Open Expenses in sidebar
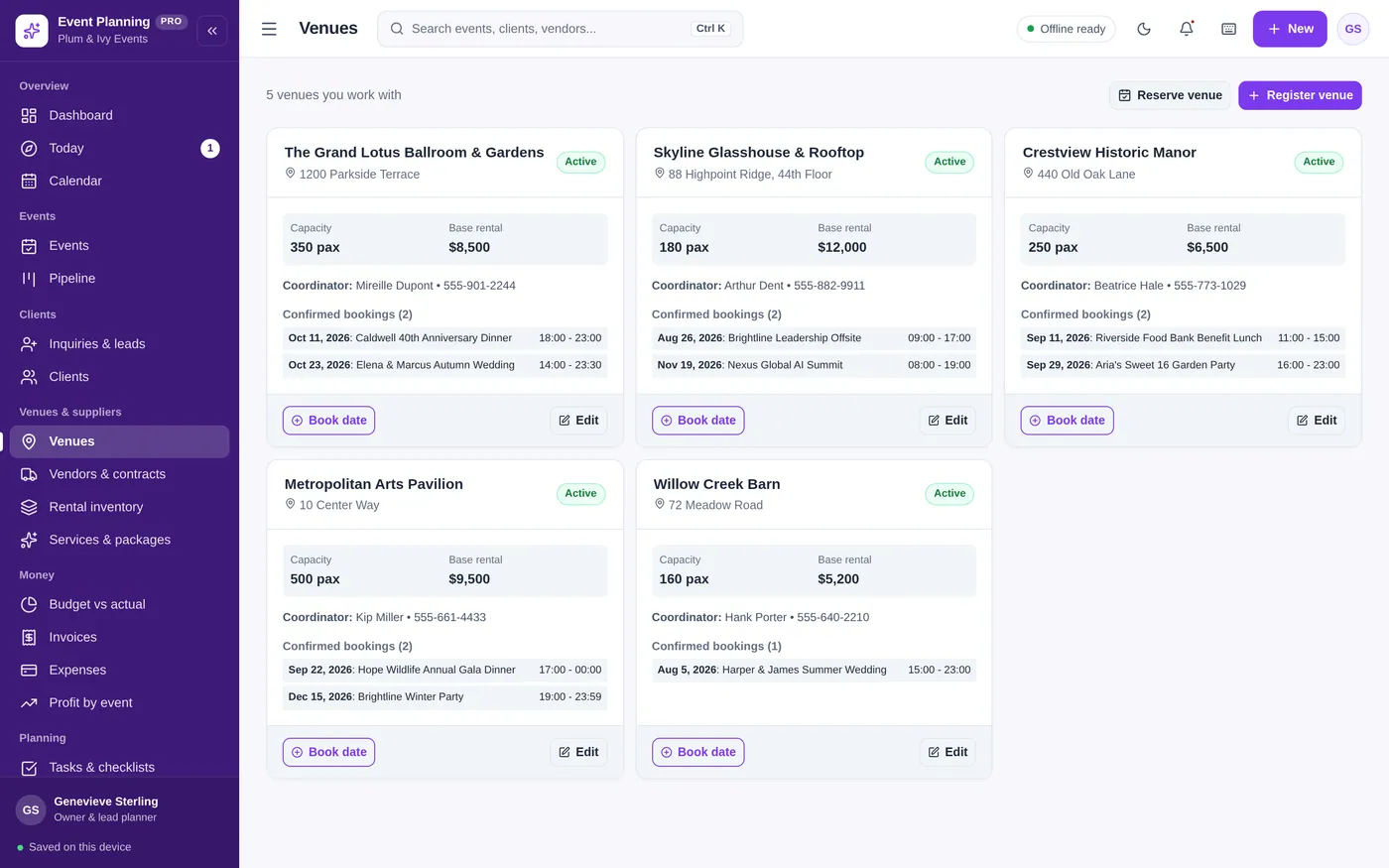 [x=119, y=670]
